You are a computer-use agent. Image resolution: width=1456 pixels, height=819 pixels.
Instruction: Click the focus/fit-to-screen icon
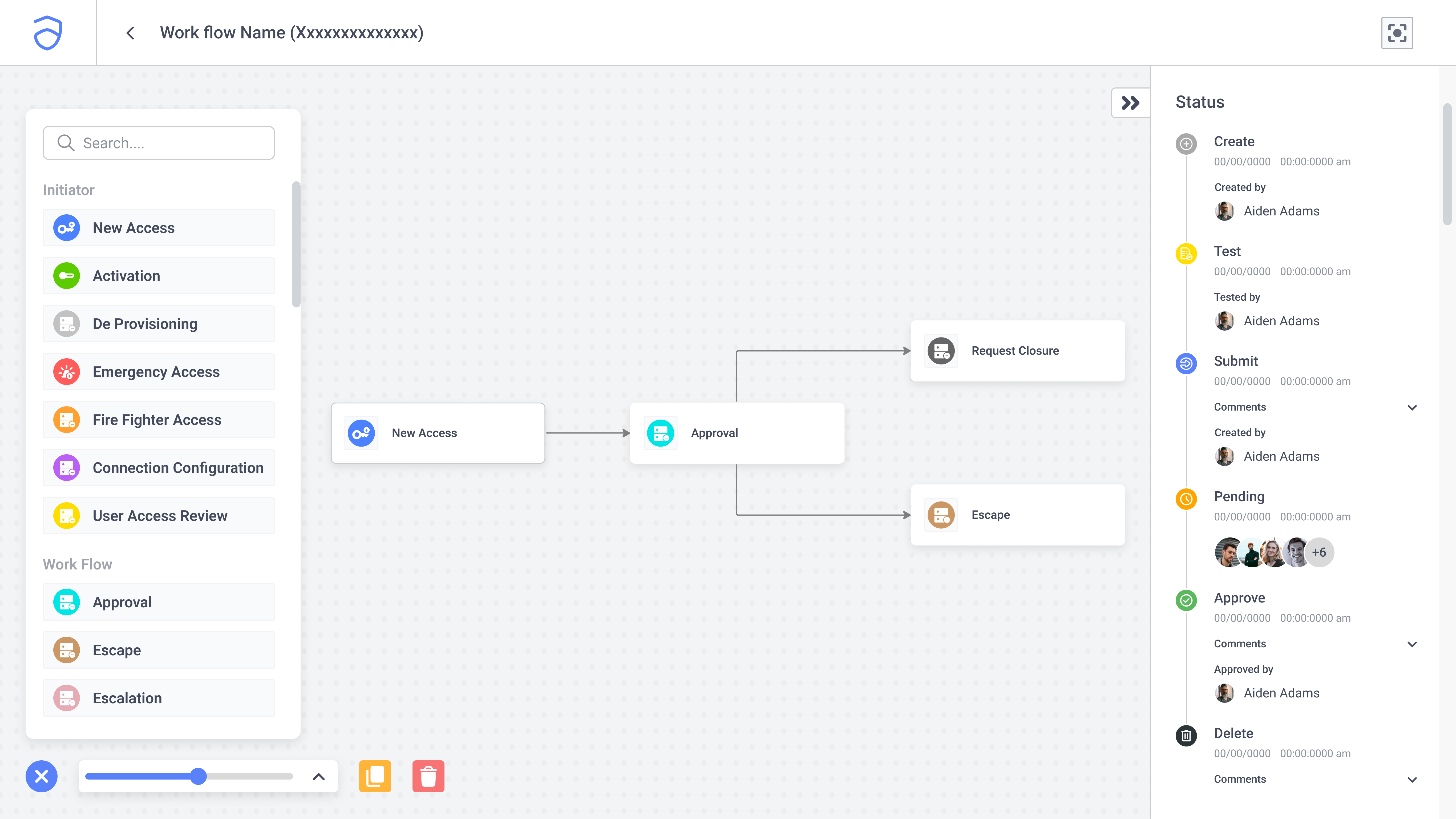(x=1397, y=33)
